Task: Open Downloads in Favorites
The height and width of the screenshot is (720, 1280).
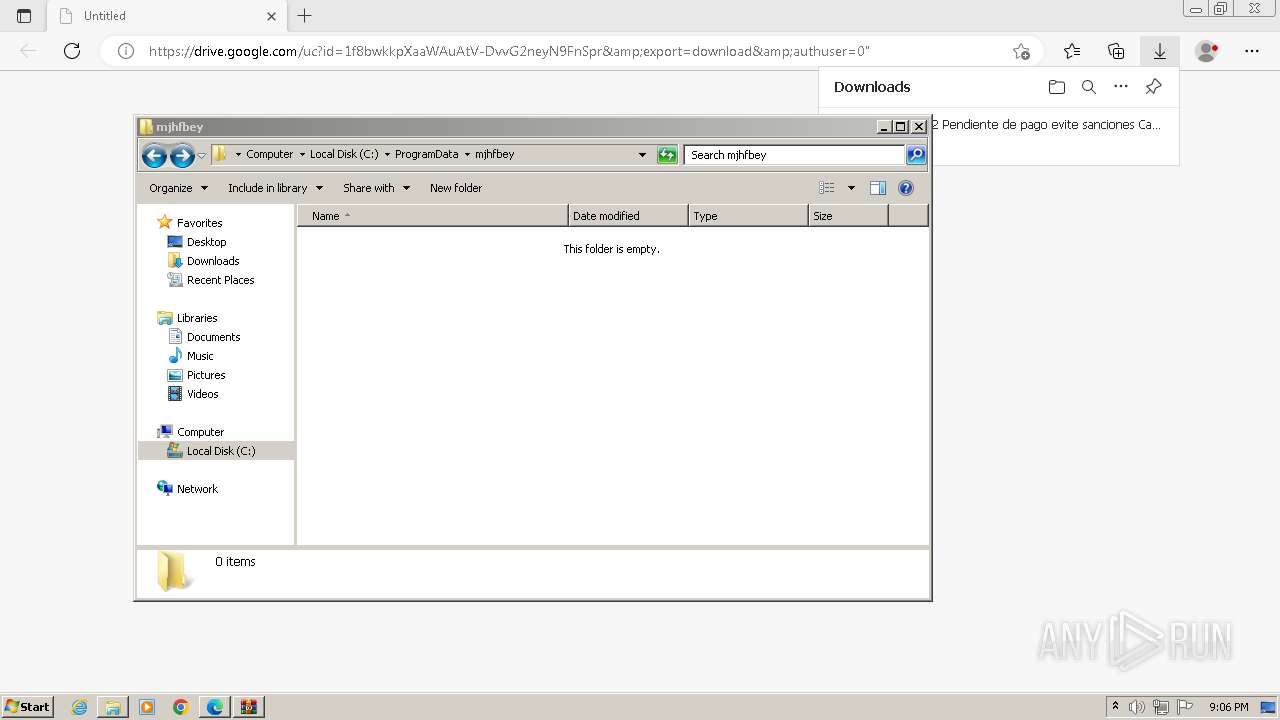Action: (x=213, y=261)
